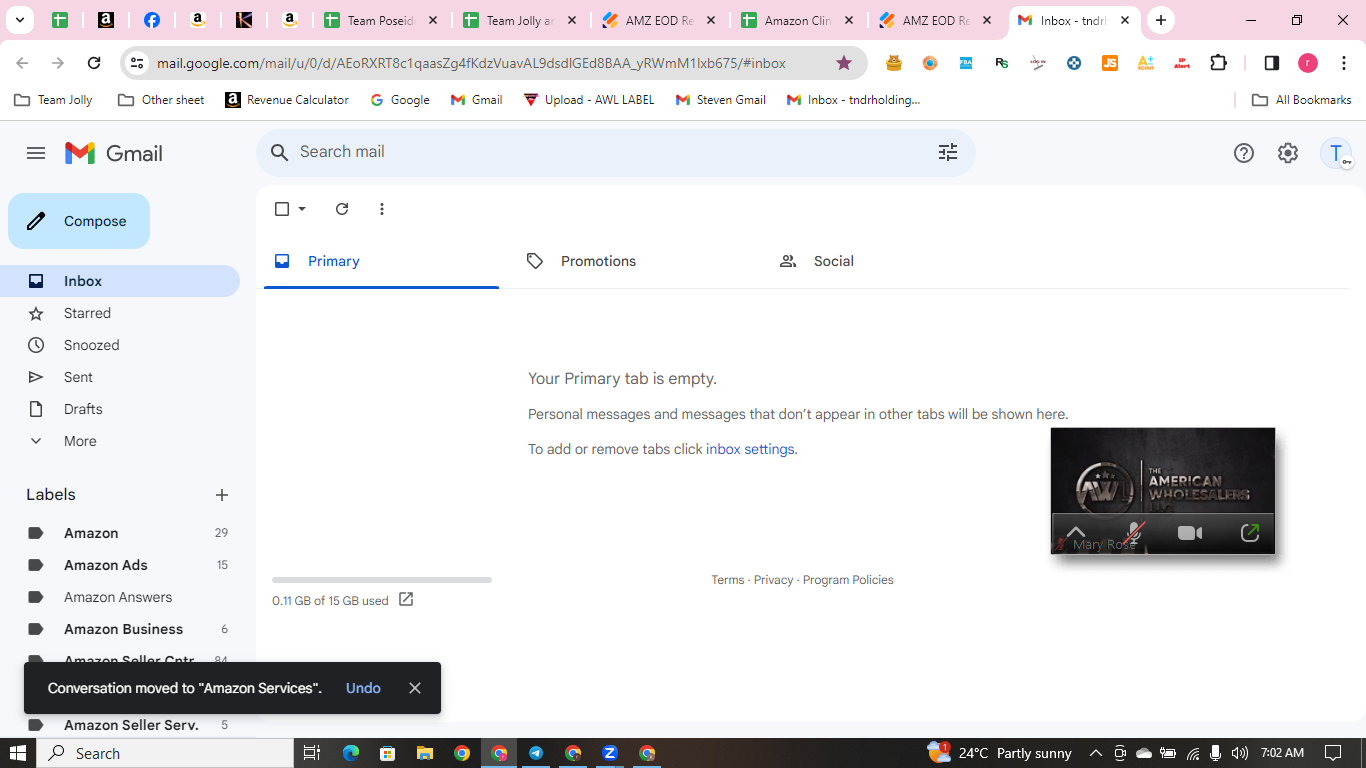Open Gmail Support help icon

[x=1244, y=153]
